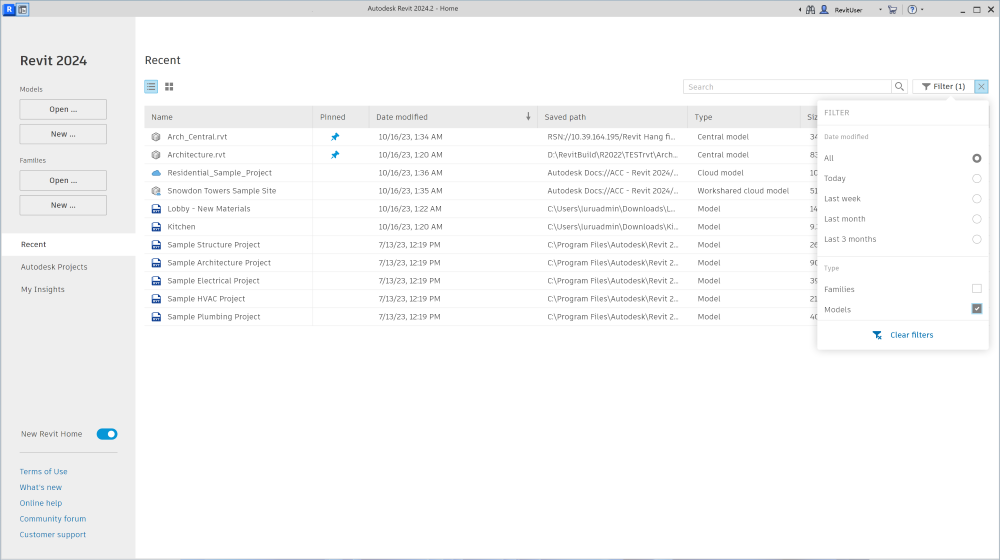This screenshot has height=560, width=1000.
Task: Toggle the Filter (1) button
Action: click(943, 87)
